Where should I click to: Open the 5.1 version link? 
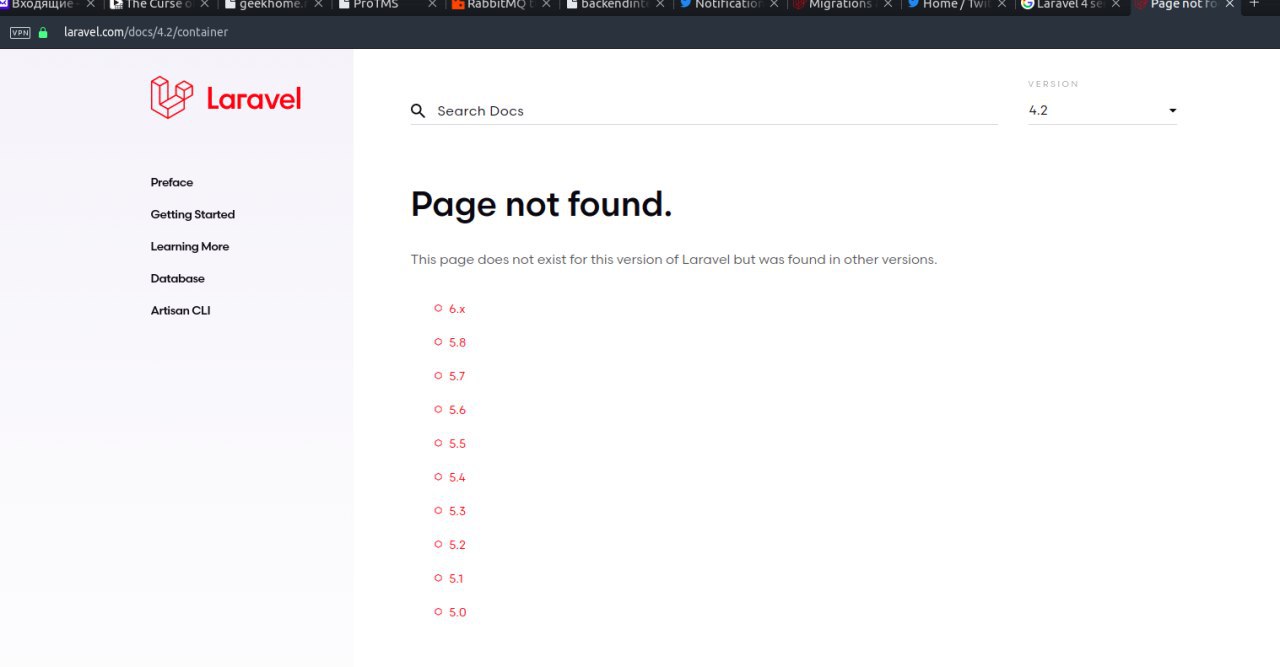[456, 578]
